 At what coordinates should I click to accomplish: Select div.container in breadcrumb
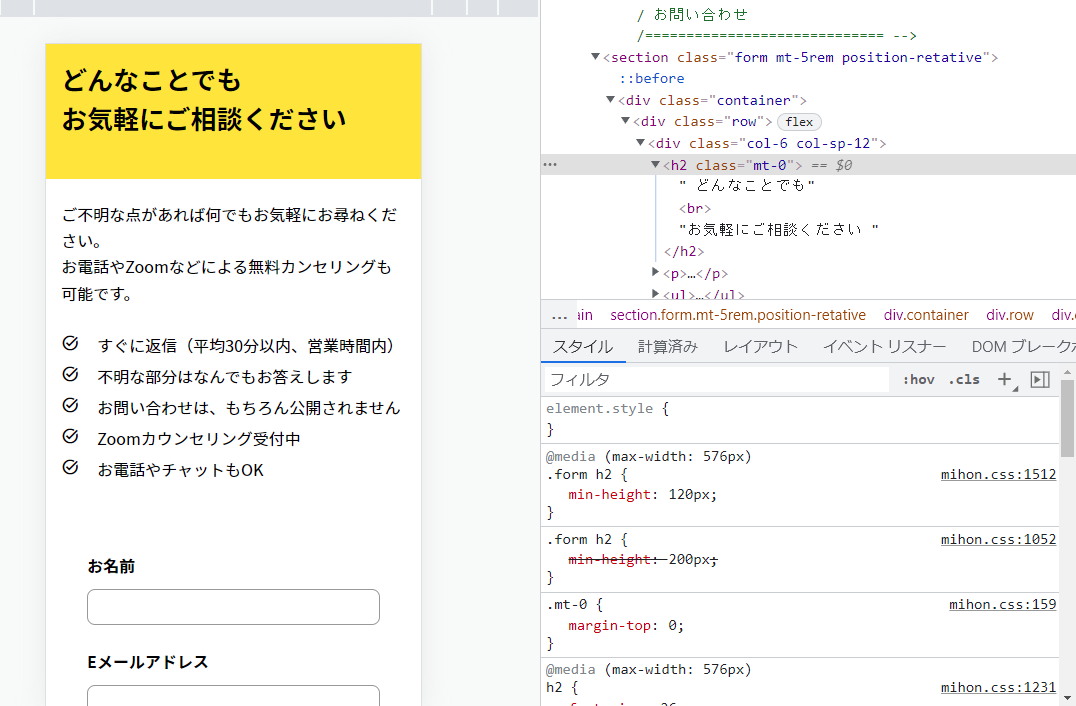926,315
